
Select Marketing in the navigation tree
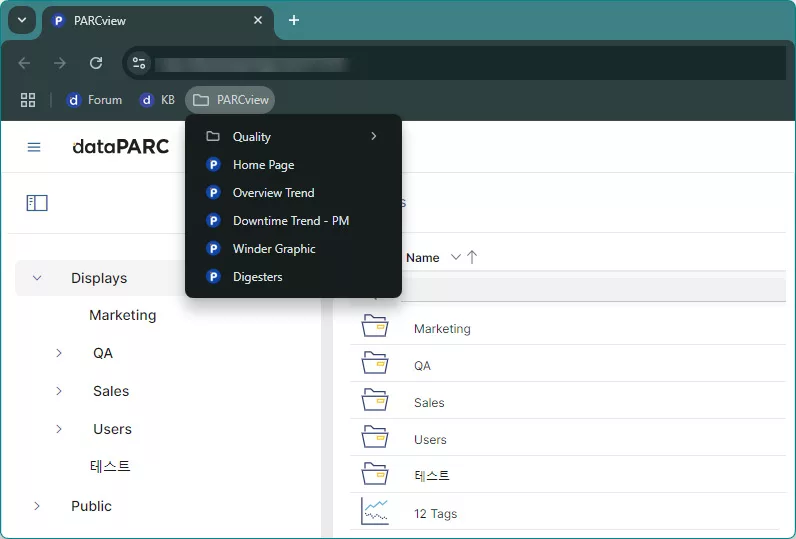coord(123,315)
